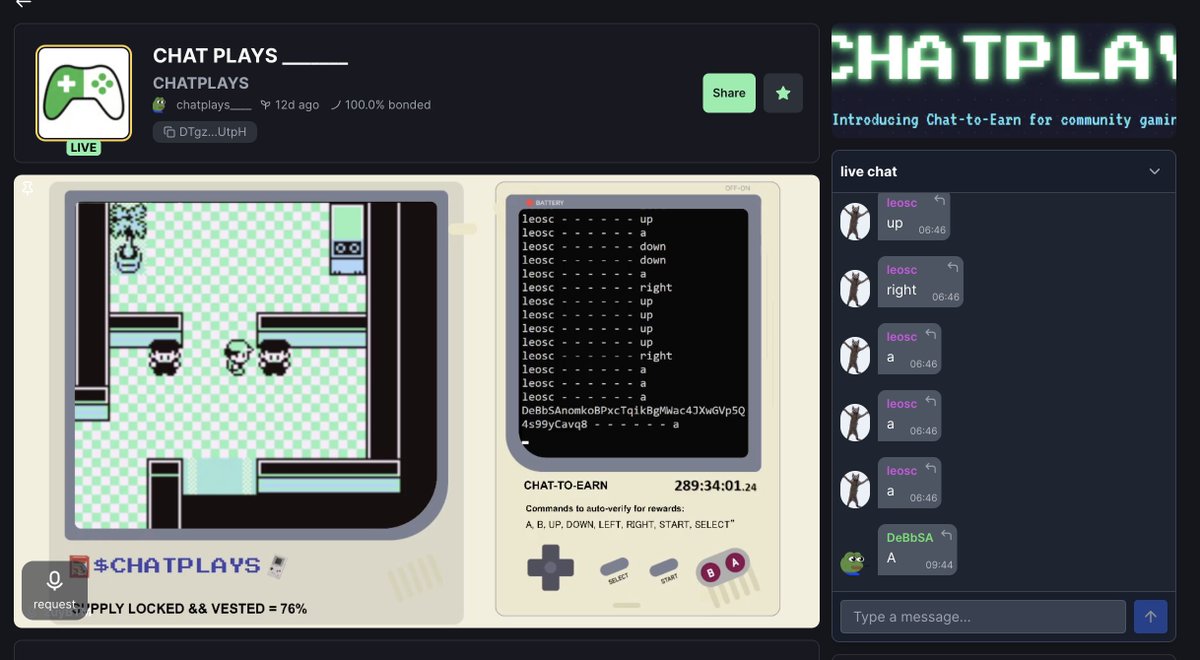This screenshot has height=660, width=1200.
Task: Click leosc avatar next to "up" message
Action: (x=855, y=221)
